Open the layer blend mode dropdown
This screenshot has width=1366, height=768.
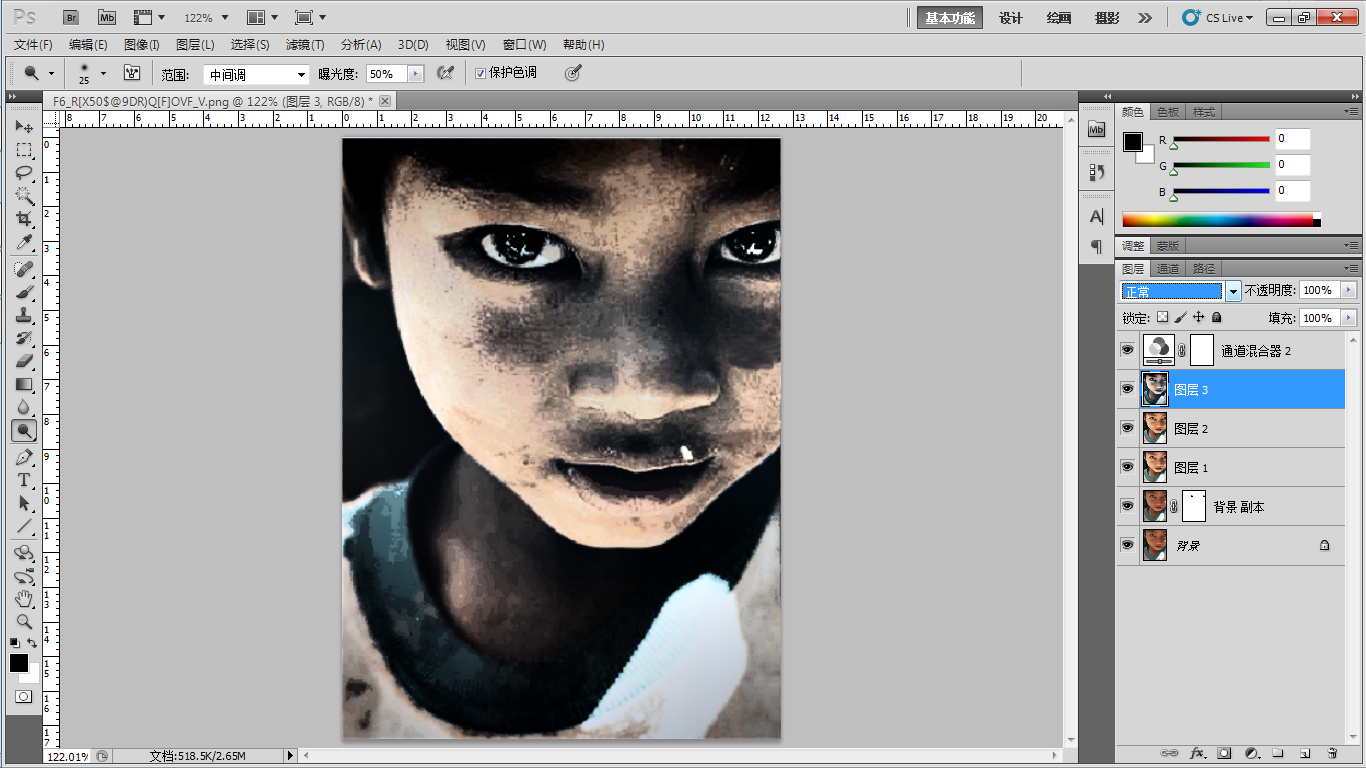1233,291
